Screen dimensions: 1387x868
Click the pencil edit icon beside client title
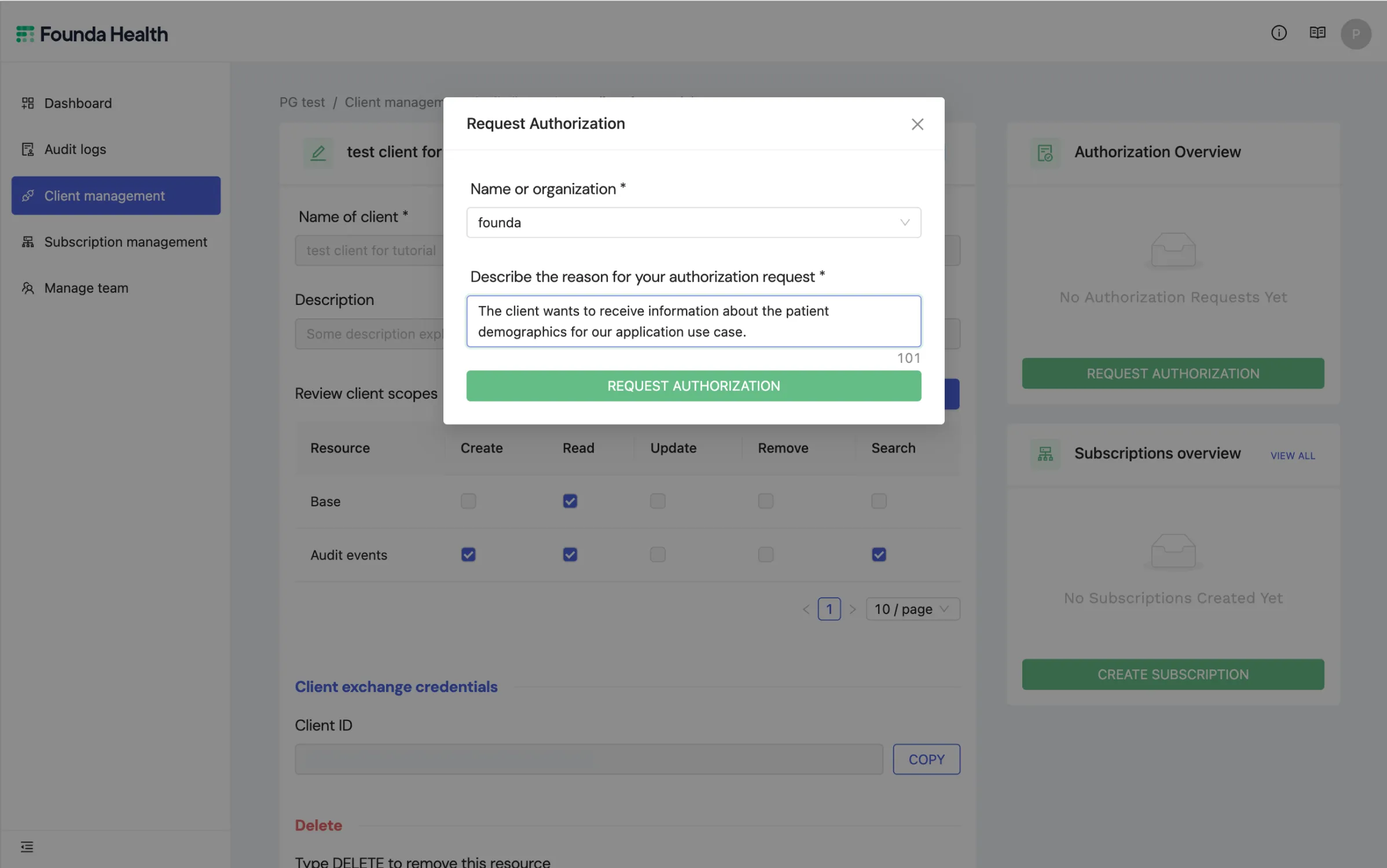[318, 153]
